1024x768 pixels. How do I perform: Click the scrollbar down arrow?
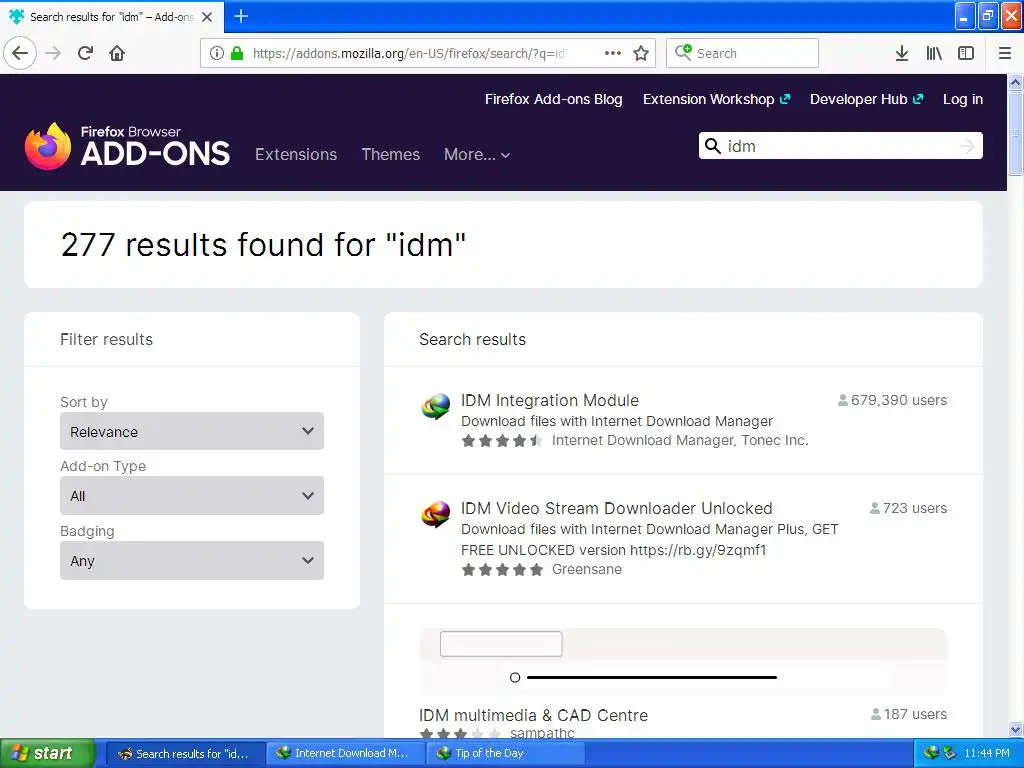pos(1015,729)
